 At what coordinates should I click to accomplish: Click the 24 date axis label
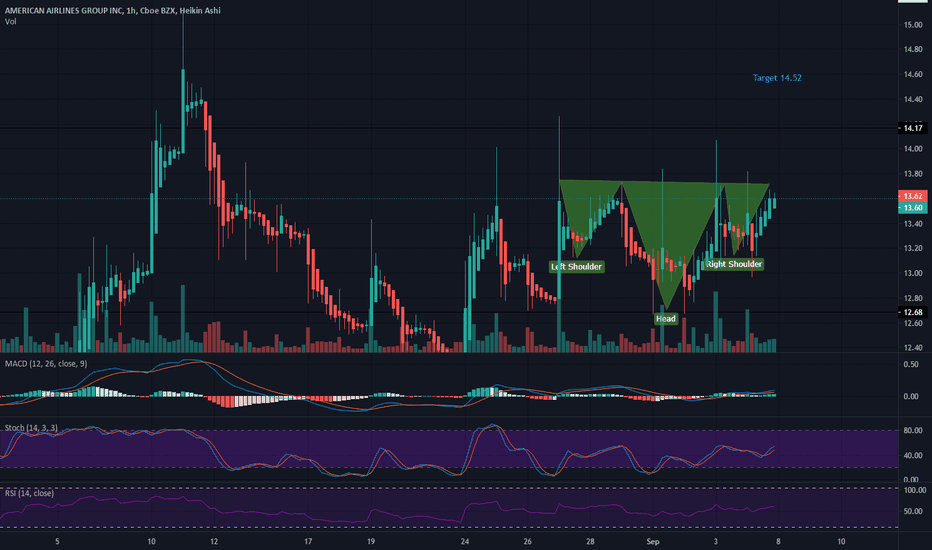[x=465, y=541]
